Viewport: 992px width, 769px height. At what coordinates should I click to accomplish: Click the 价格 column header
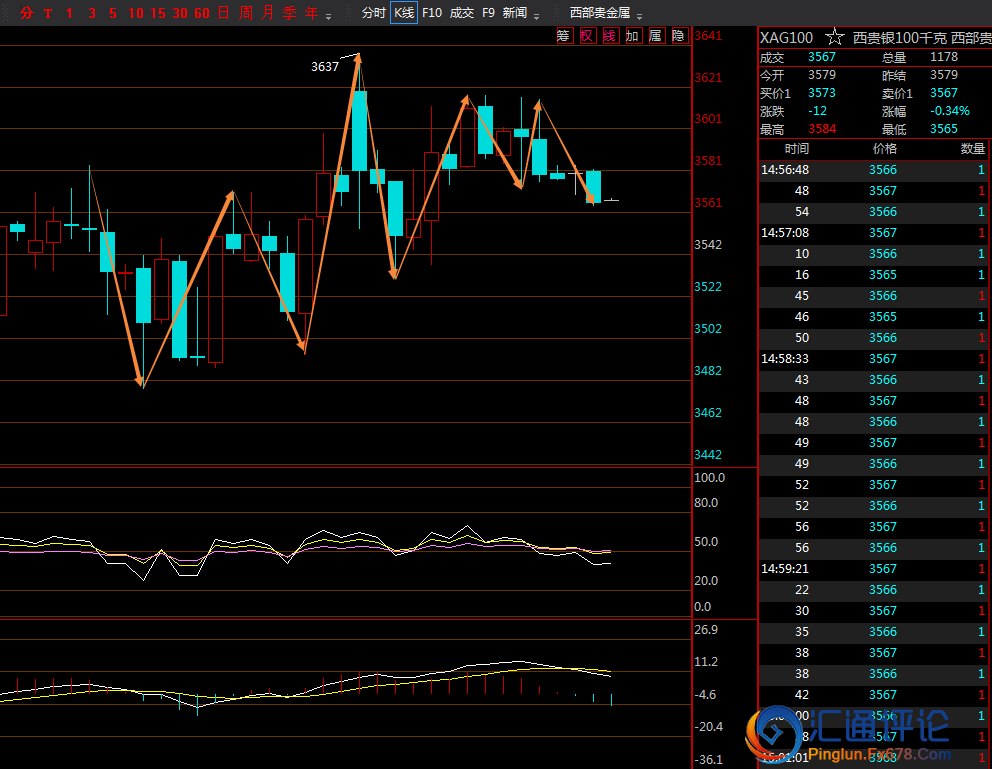pos(884,149)
